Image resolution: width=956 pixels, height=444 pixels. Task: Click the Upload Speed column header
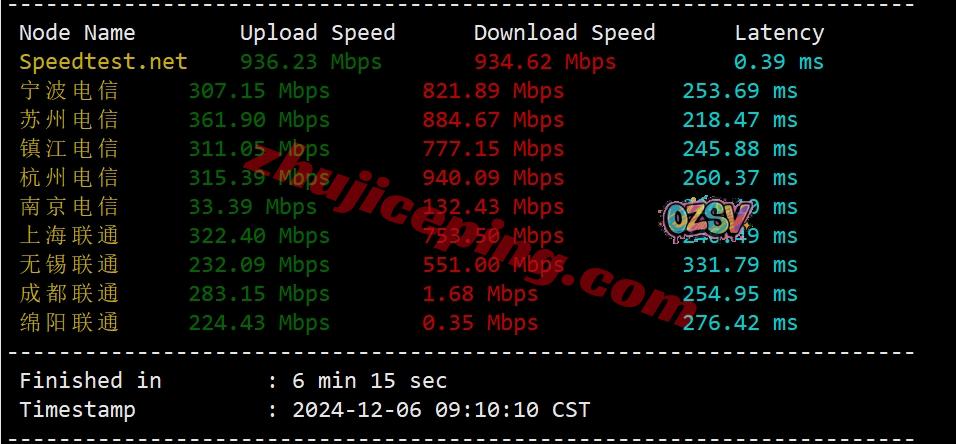tap(318, 33)
